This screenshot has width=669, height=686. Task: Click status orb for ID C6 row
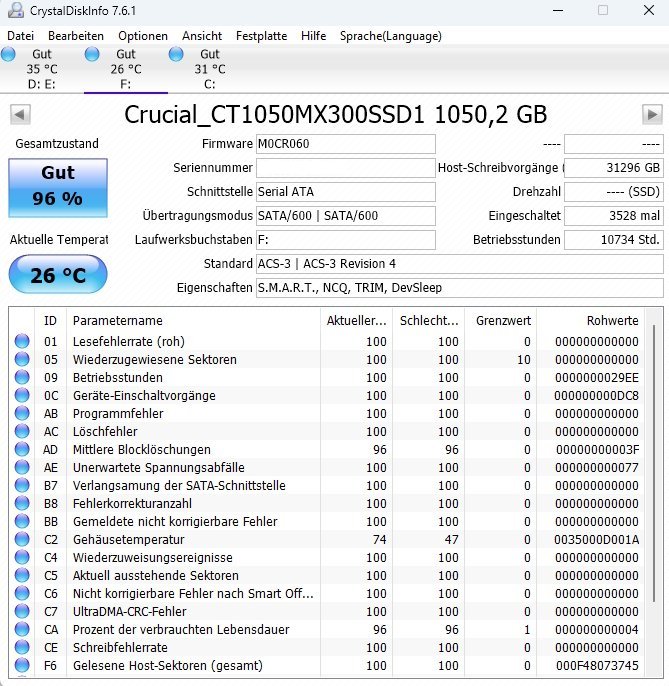point(22,593)
